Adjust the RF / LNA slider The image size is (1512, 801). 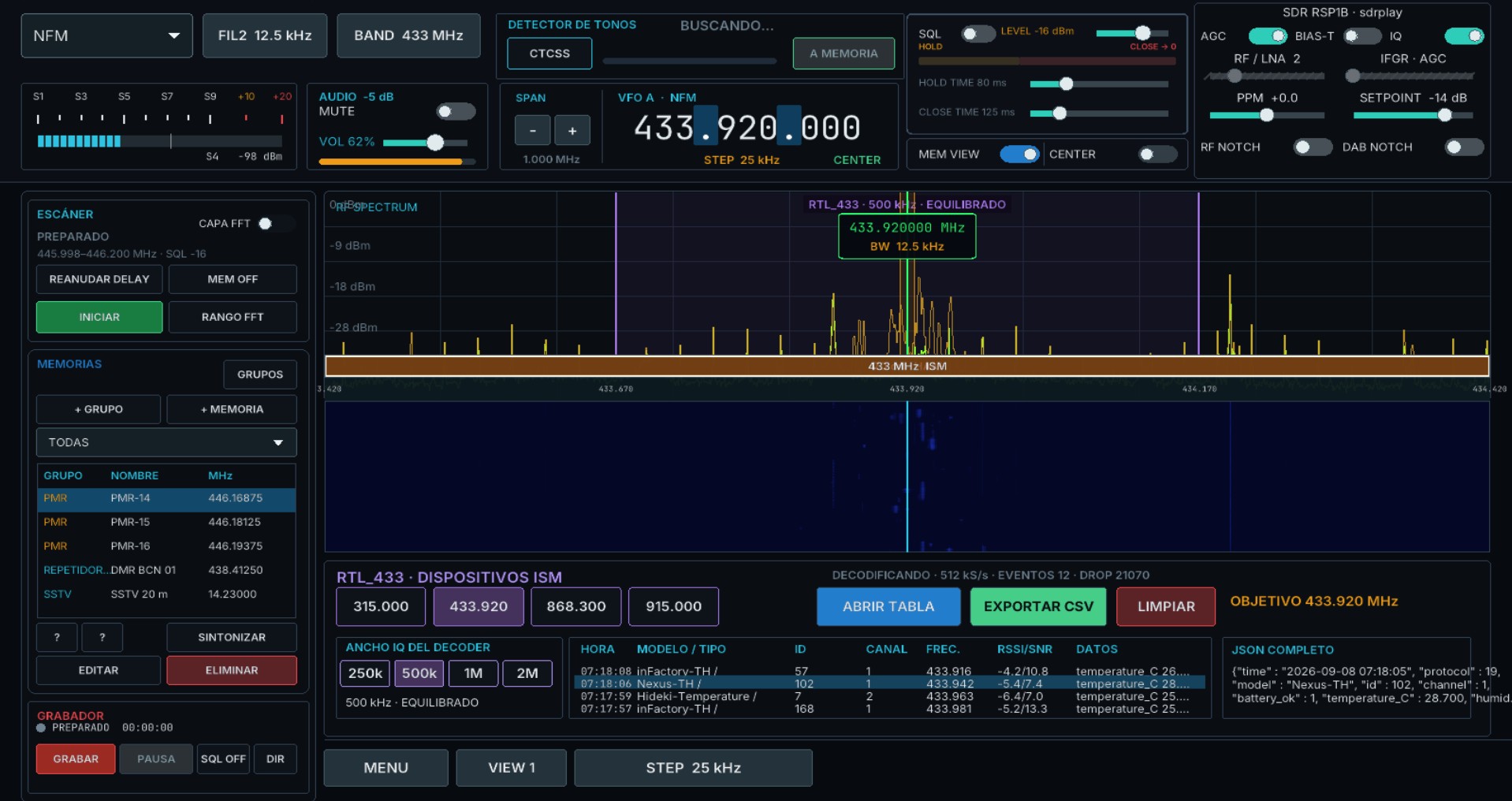pyautogui.click(x=1264, y=76)
